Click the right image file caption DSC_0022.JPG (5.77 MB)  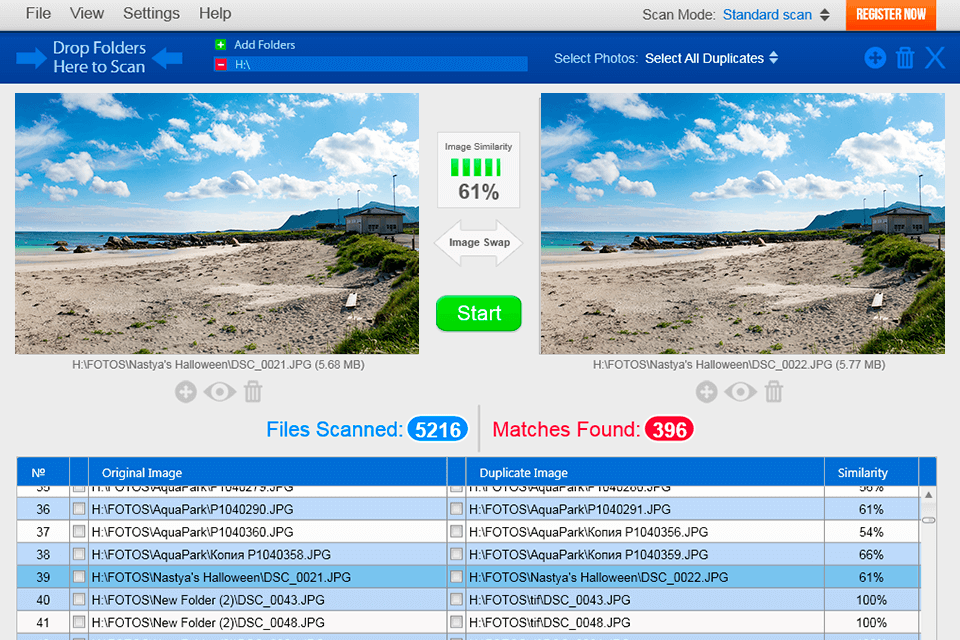739,365
